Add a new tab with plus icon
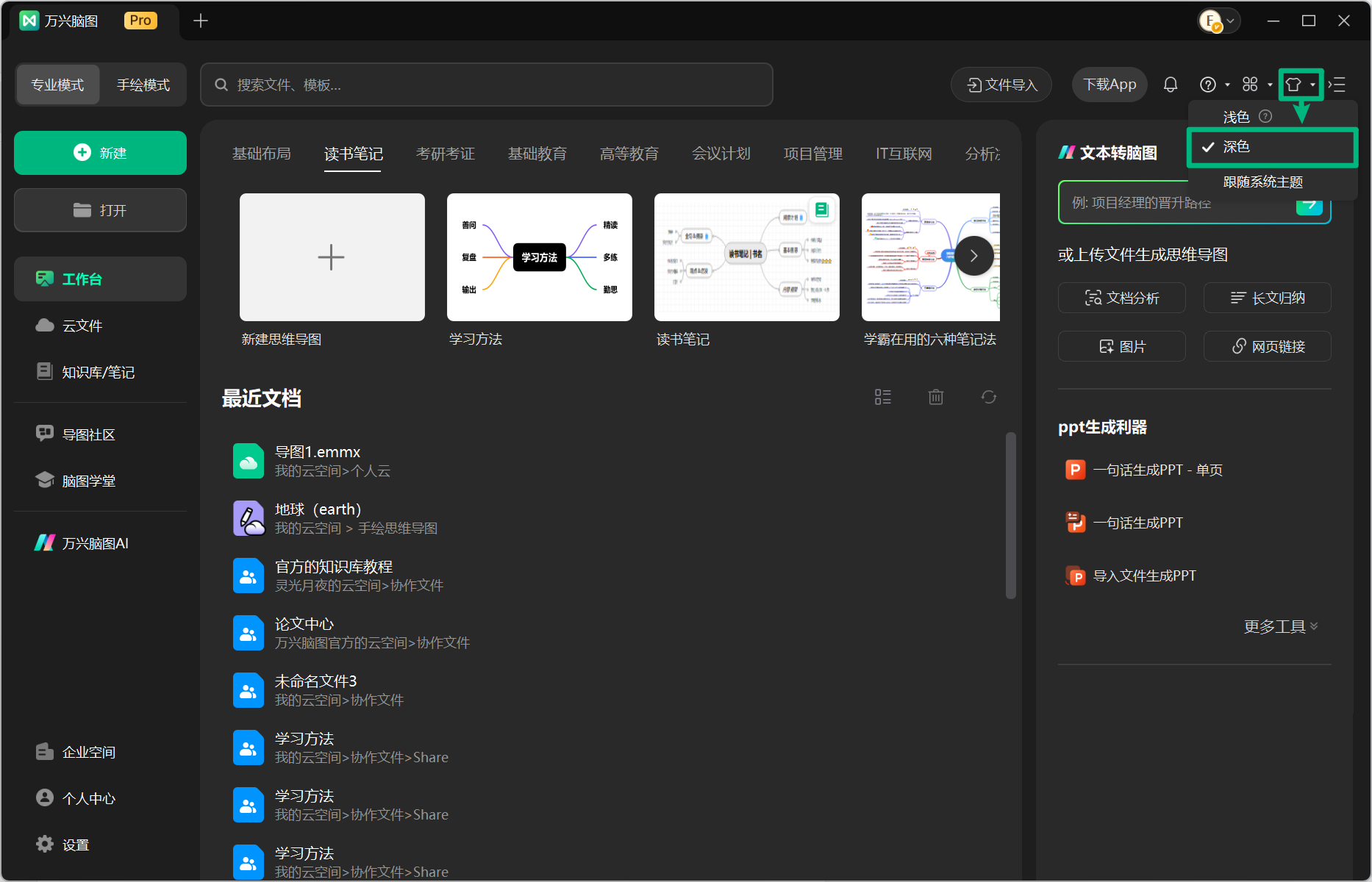 (201, 21)
